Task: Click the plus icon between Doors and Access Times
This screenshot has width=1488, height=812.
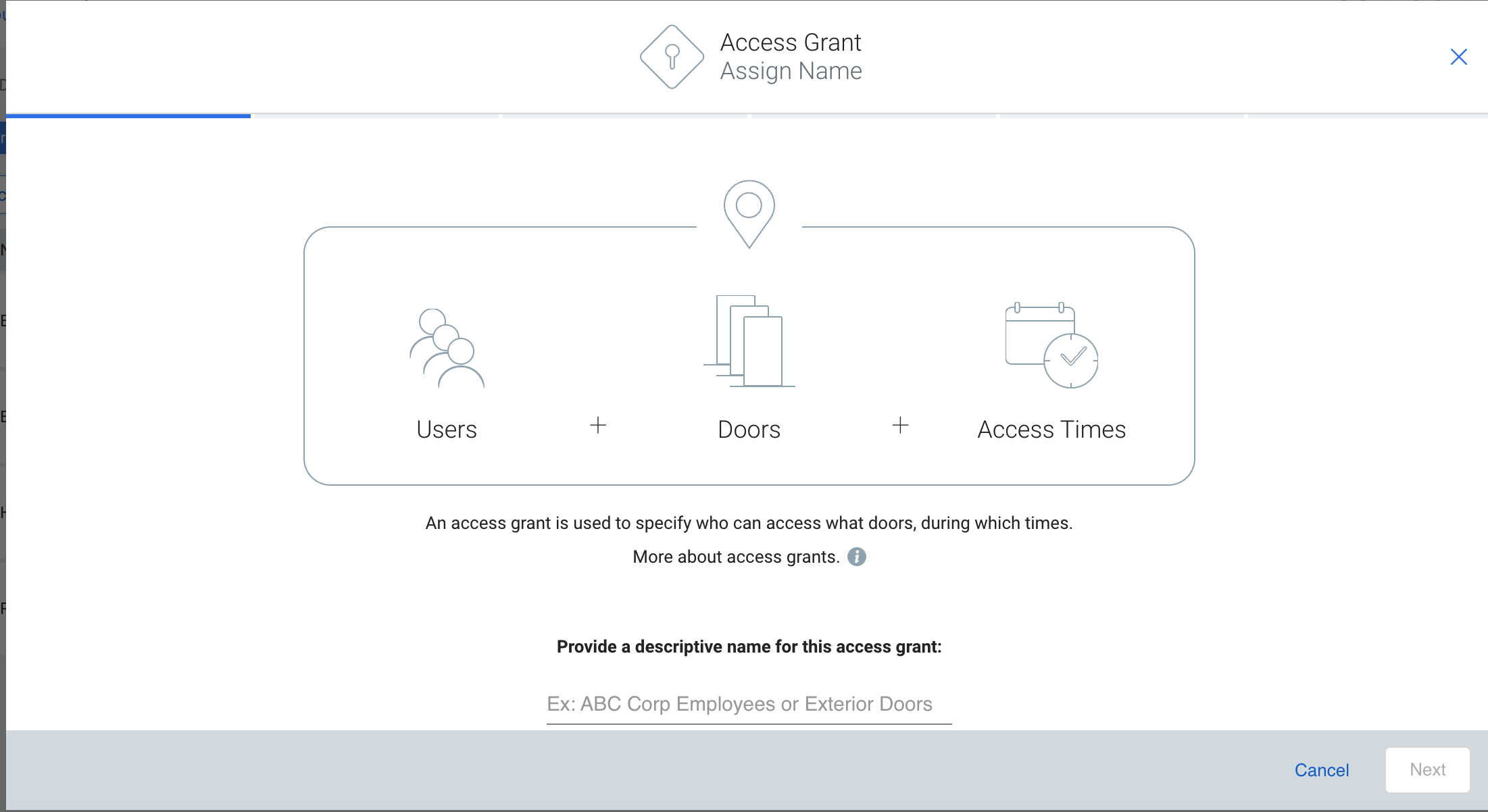Action: (900, 426)
